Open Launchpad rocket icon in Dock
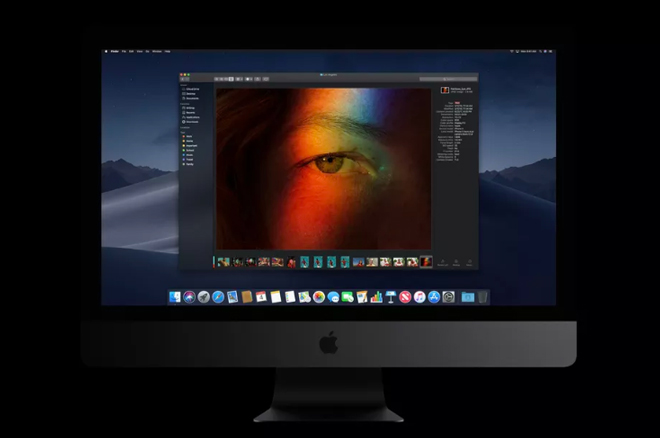The height and width of the screenshot is (438, 660). click(204, 297)
